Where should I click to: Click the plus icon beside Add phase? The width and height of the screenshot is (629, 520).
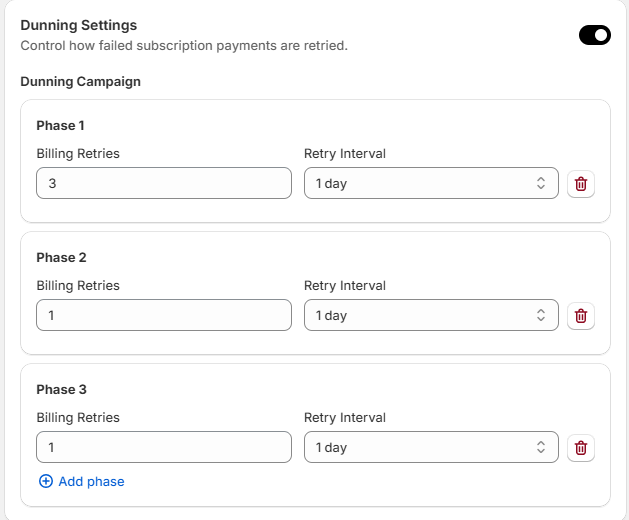(45, 481)
